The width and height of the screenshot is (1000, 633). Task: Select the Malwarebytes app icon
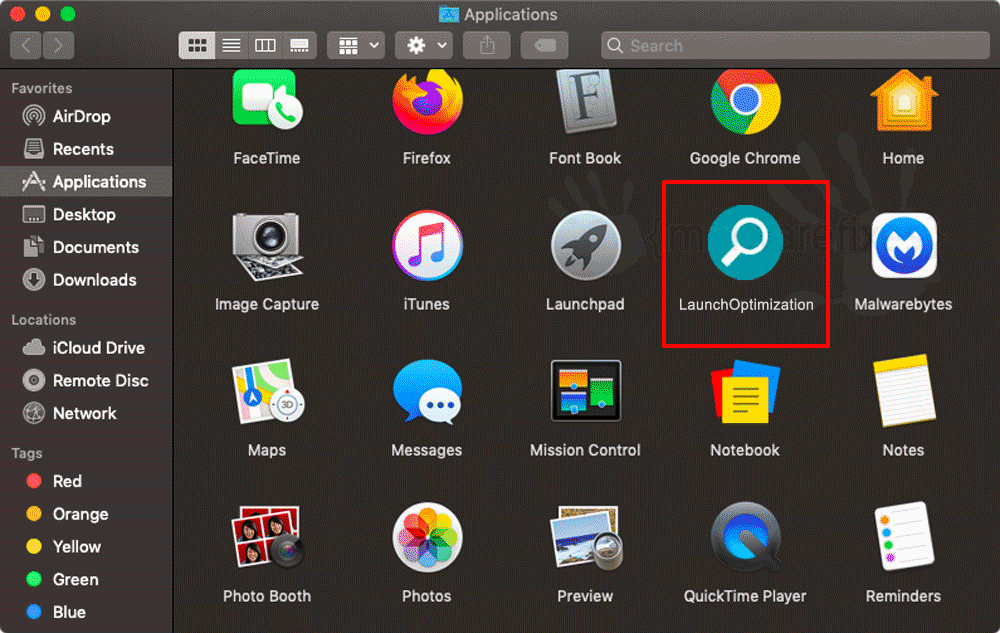904,245
